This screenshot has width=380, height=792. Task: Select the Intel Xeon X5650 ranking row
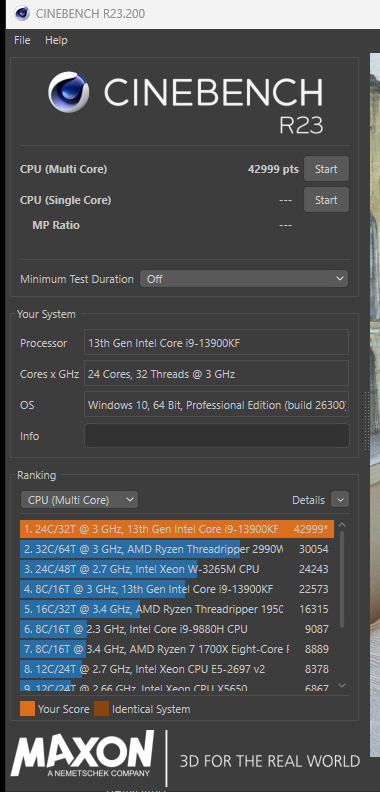[177, 686]
